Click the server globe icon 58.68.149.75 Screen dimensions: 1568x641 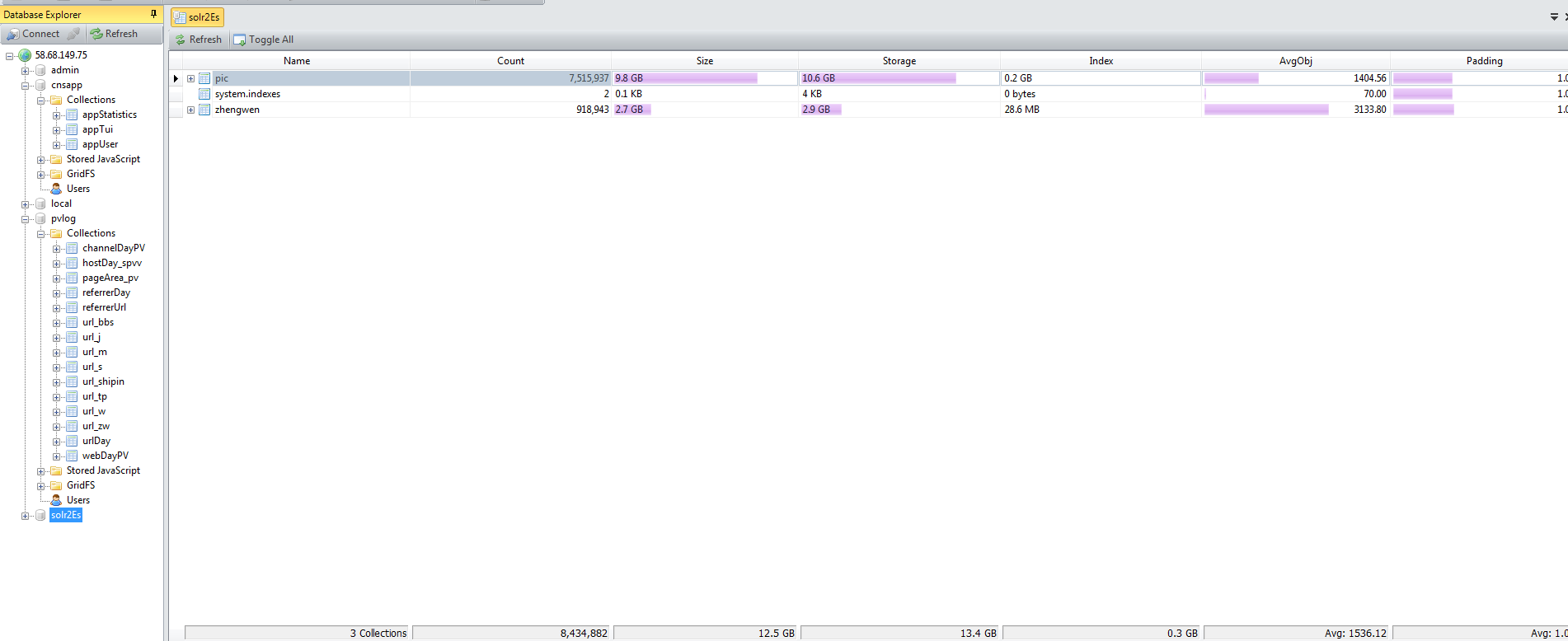(x=25, y=55)
